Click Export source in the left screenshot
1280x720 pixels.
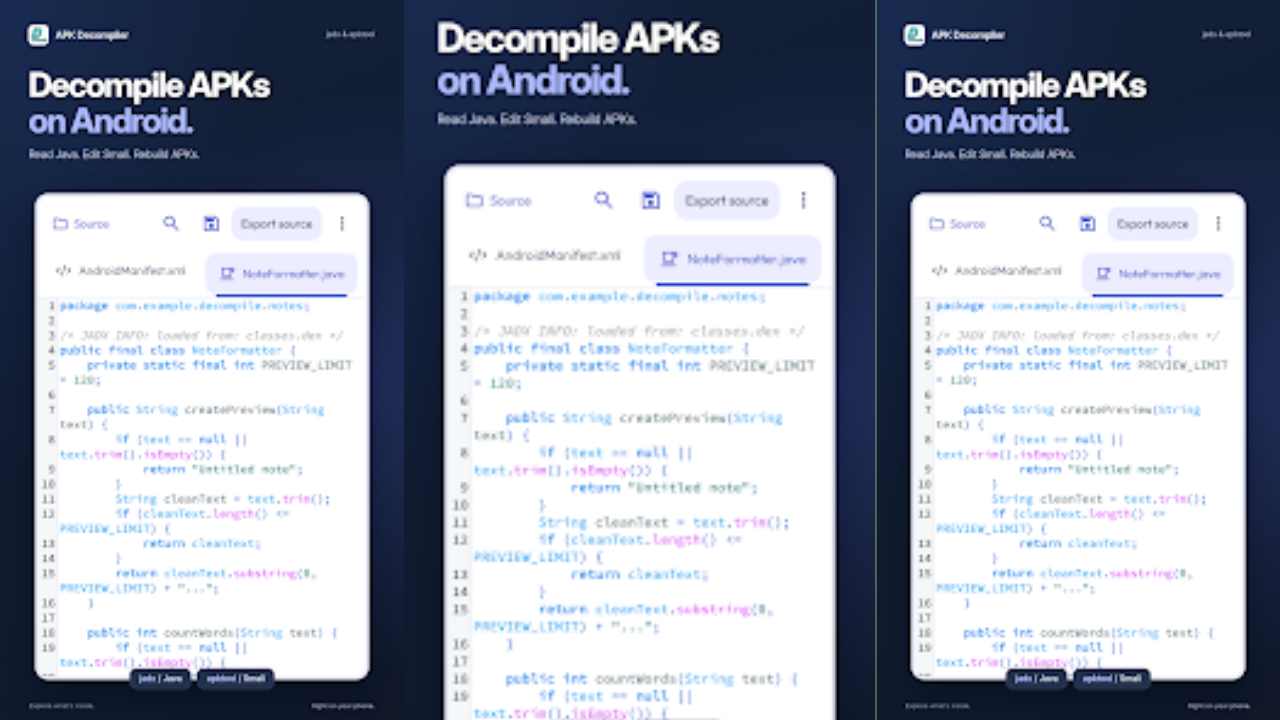click(277, 224)
